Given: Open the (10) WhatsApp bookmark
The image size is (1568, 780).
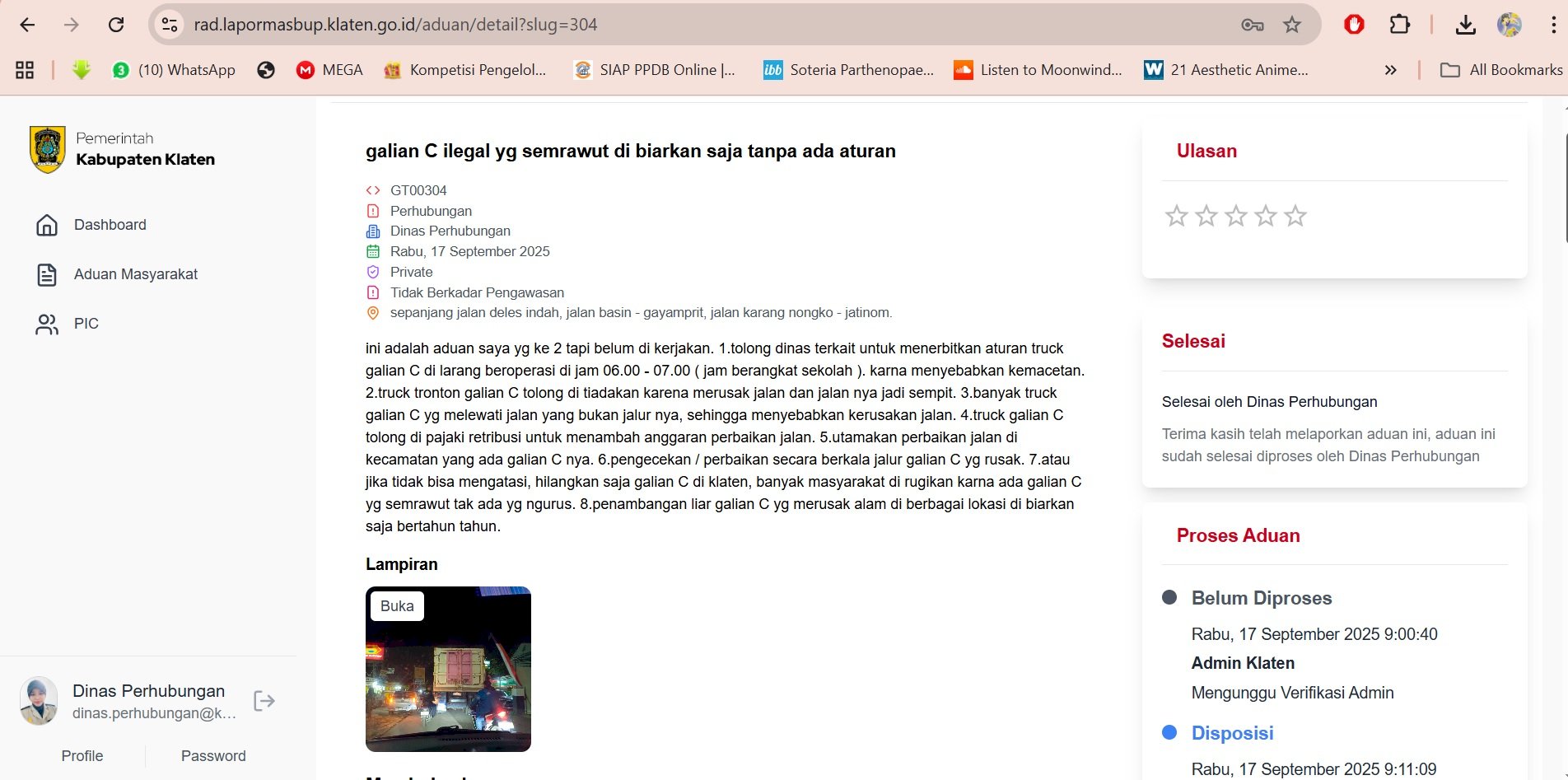Looking at the screenshot, I should (174, 70).
